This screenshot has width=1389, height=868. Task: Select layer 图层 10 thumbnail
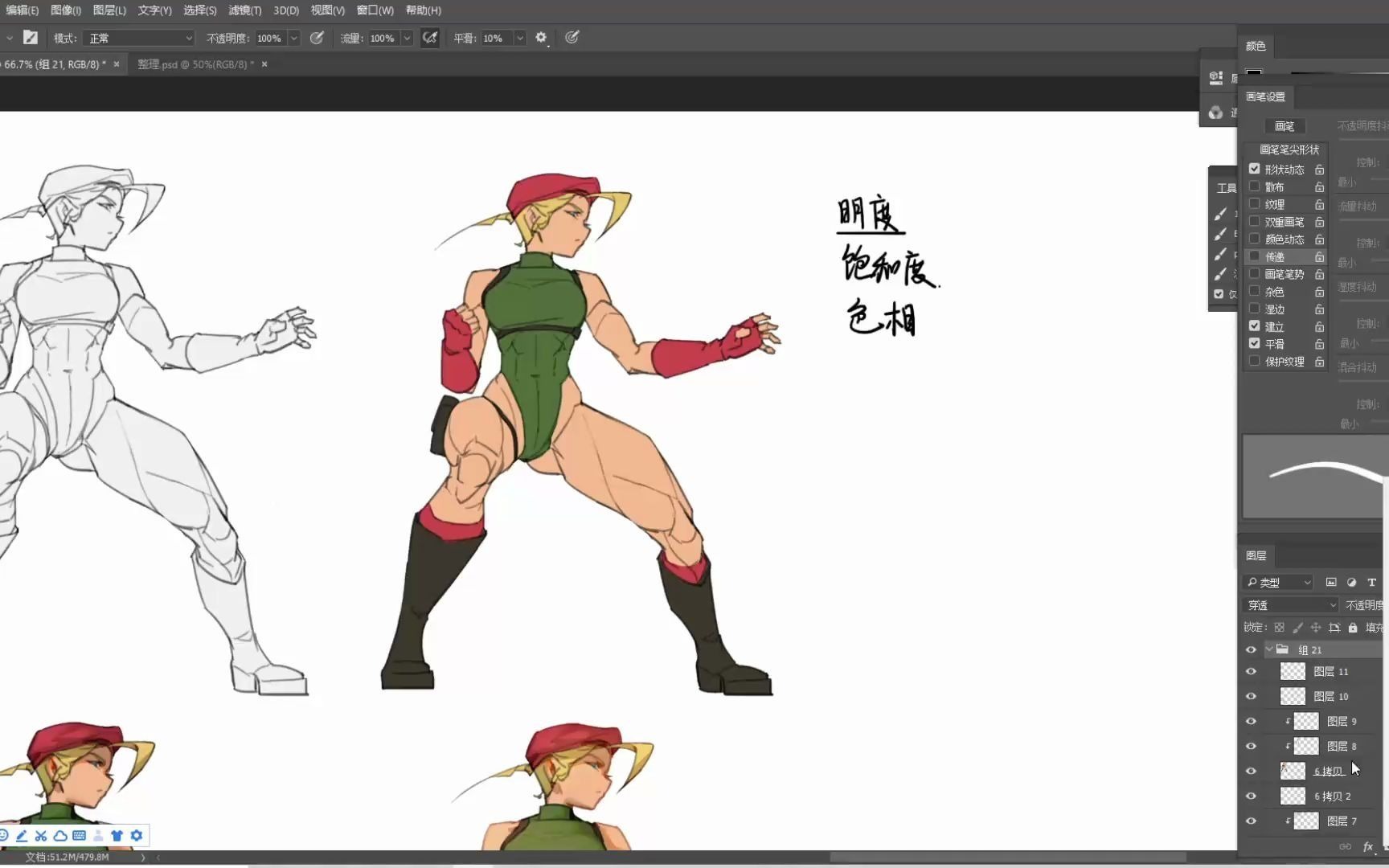tap(1293, 696)
